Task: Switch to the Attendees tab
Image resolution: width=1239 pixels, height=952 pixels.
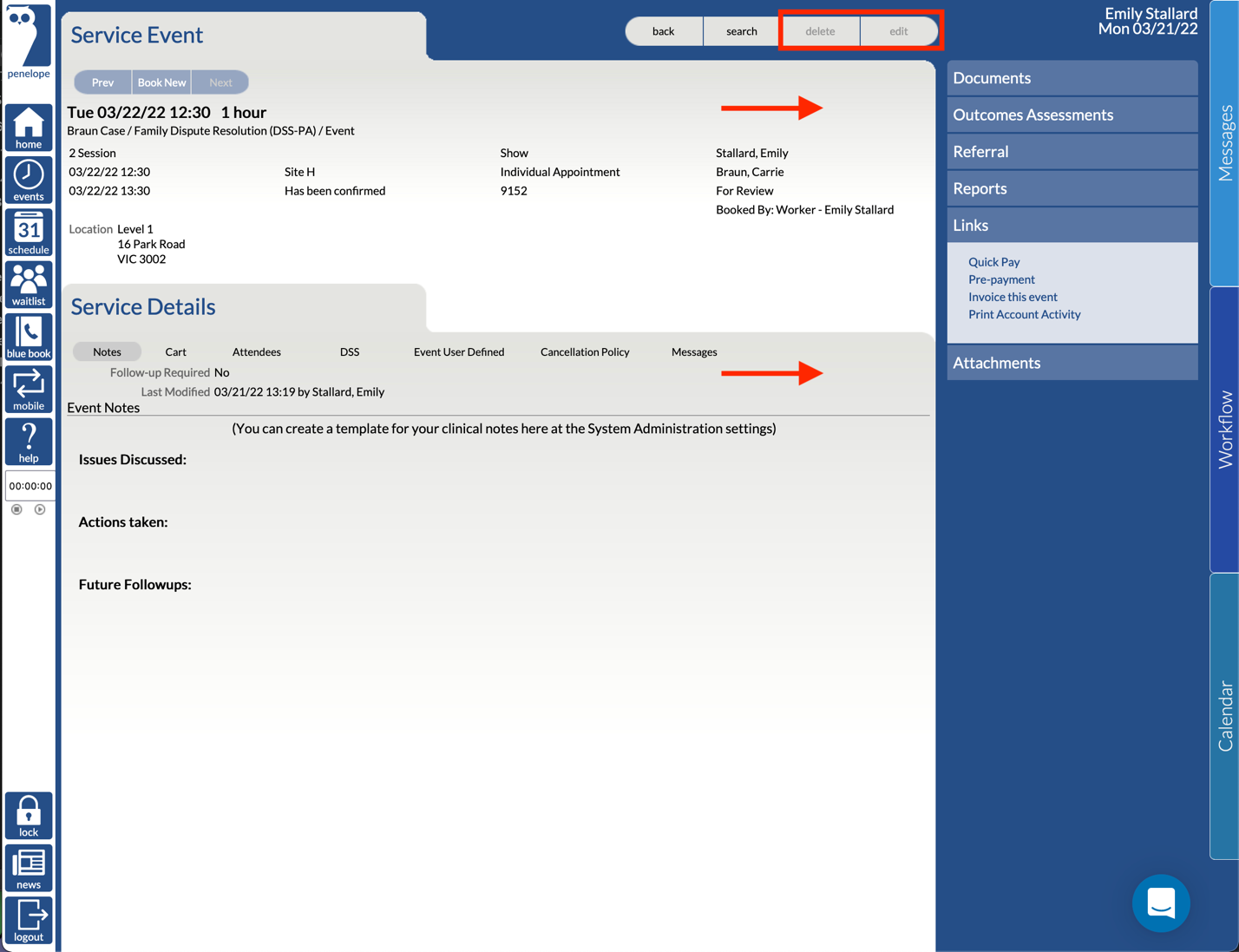Action: coord(257,351)
